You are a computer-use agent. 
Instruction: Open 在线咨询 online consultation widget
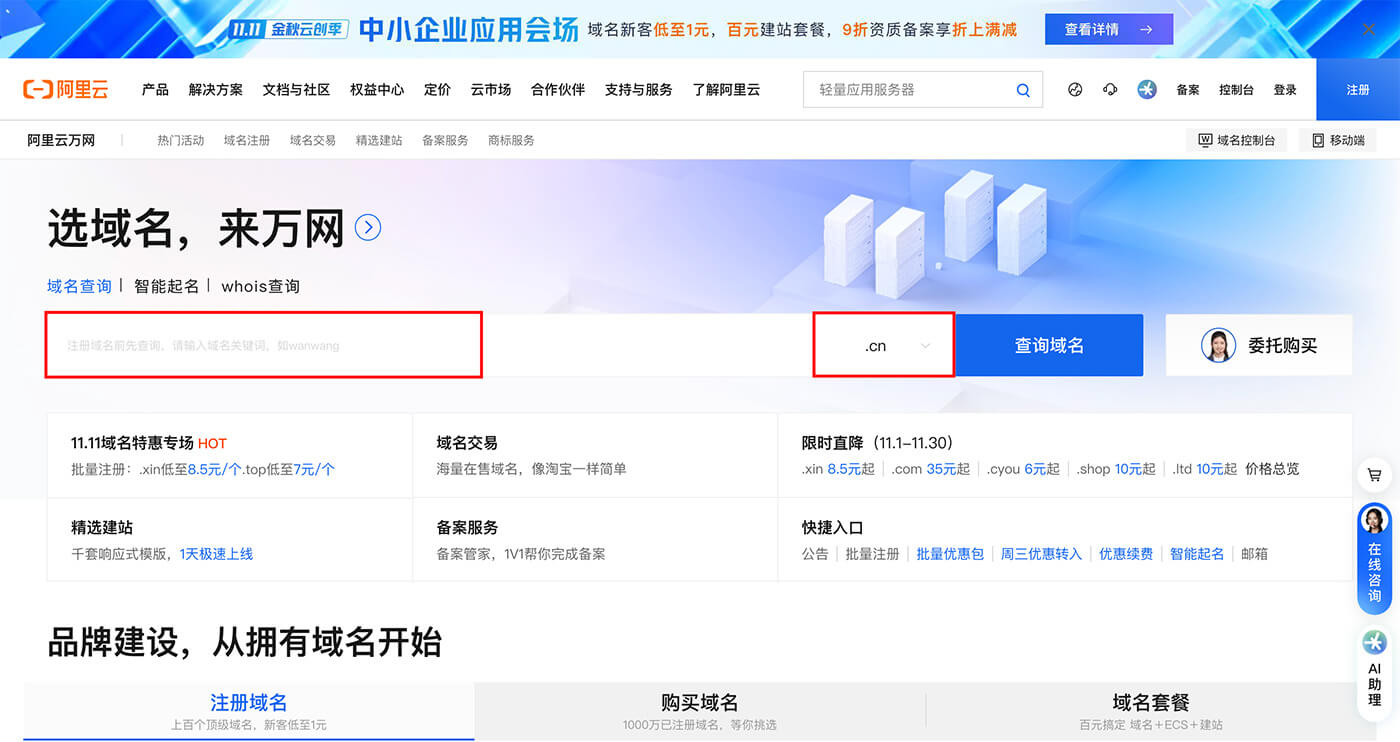coord(1375,558)
